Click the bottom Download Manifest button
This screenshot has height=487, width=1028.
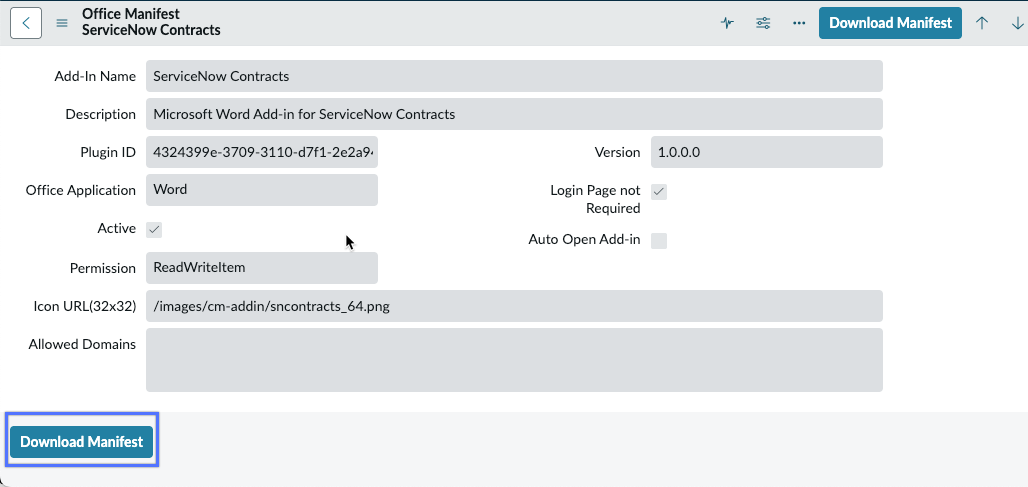(81, 442)
